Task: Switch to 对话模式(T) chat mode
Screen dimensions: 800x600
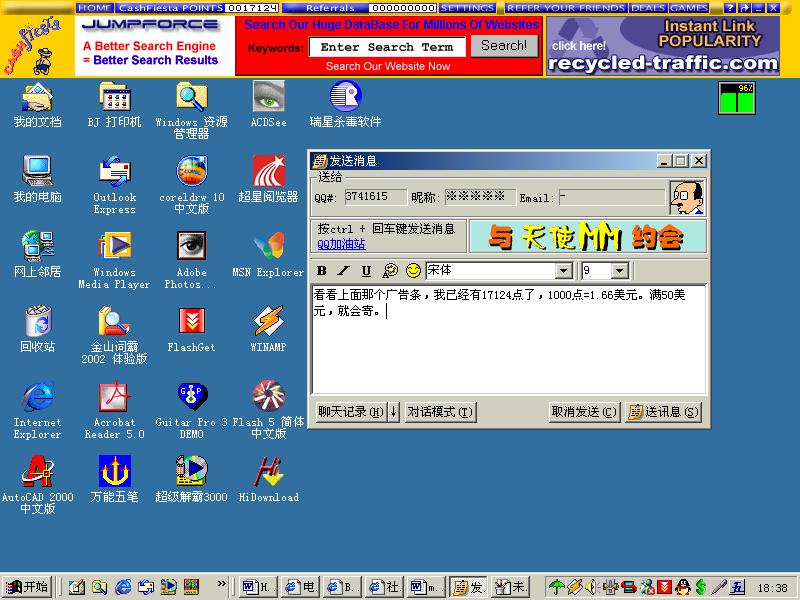Action: tap(440, 412)
